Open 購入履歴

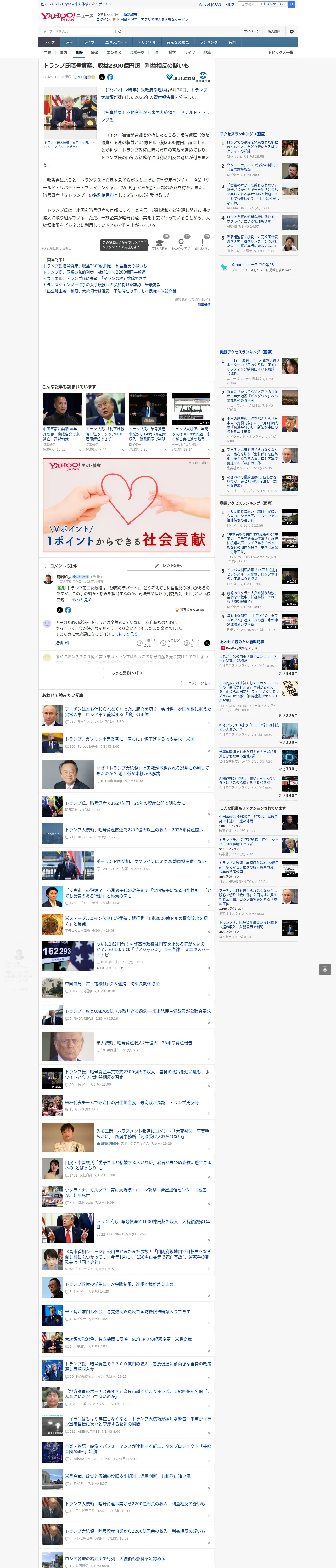pyautogui.click(x=274, y=32)
